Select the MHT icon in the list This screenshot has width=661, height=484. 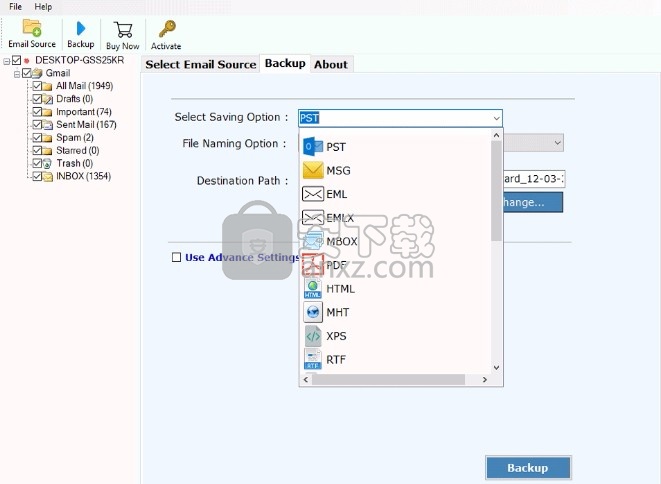tap(313, 312)
